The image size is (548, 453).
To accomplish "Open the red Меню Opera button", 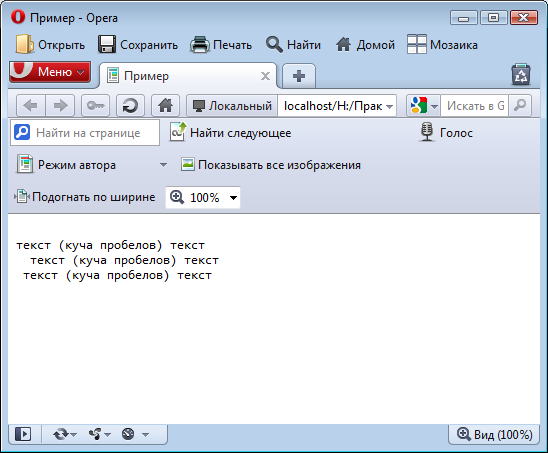I will click(x=50, y=72).
